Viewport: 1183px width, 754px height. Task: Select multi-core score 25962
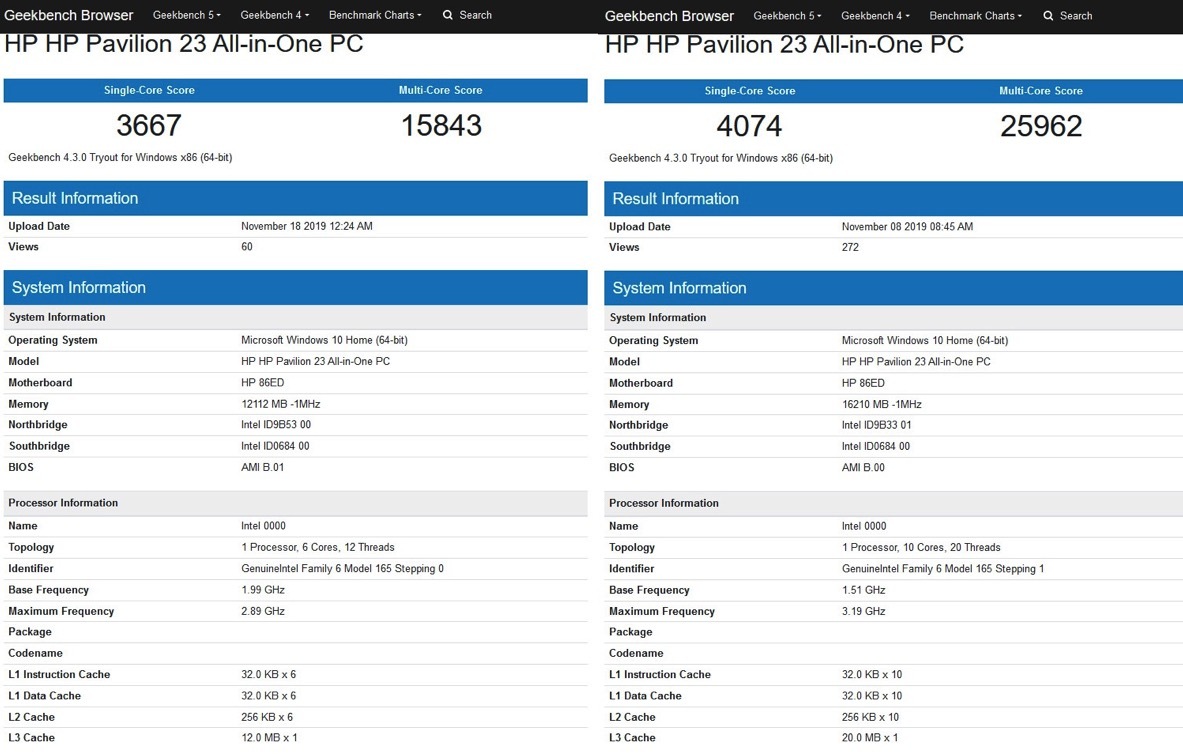tap(1041, 126)
